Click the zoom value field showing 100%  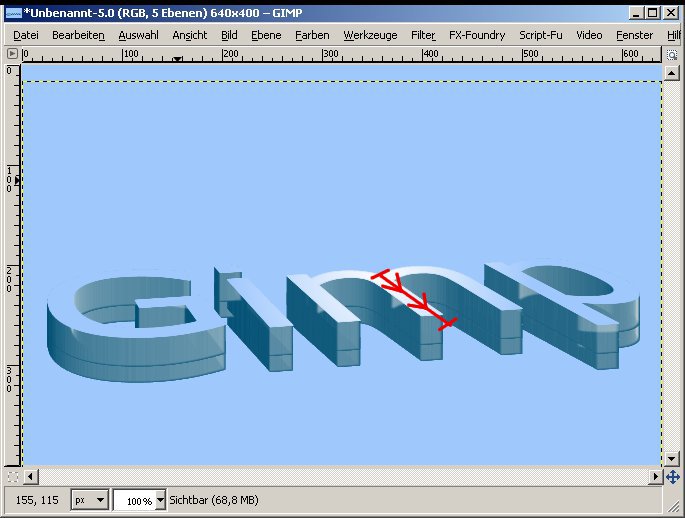point(135,501)
